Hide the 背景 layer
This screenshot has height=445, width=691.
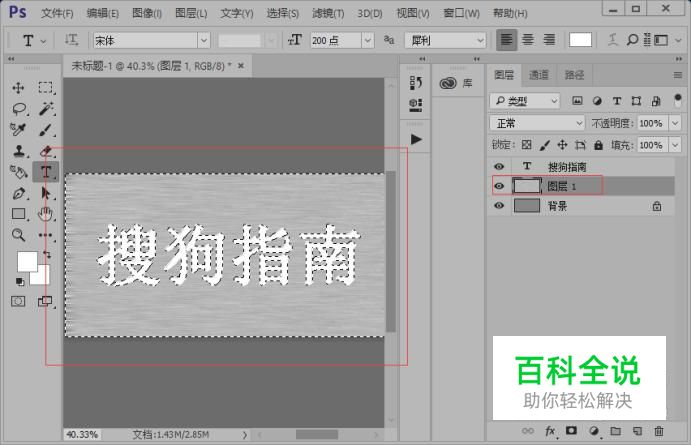[499, 205]
